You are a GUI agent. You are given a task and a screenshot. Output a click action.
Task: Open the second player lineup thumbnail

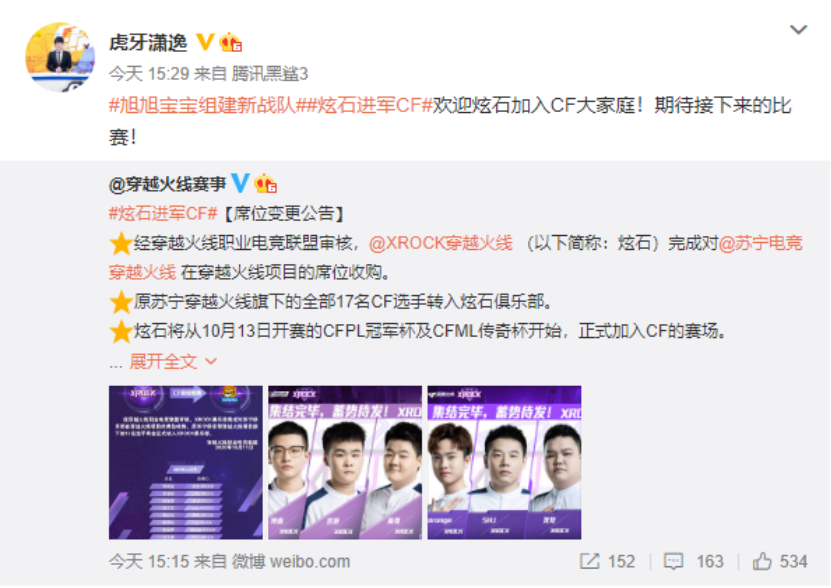[345, 462]
